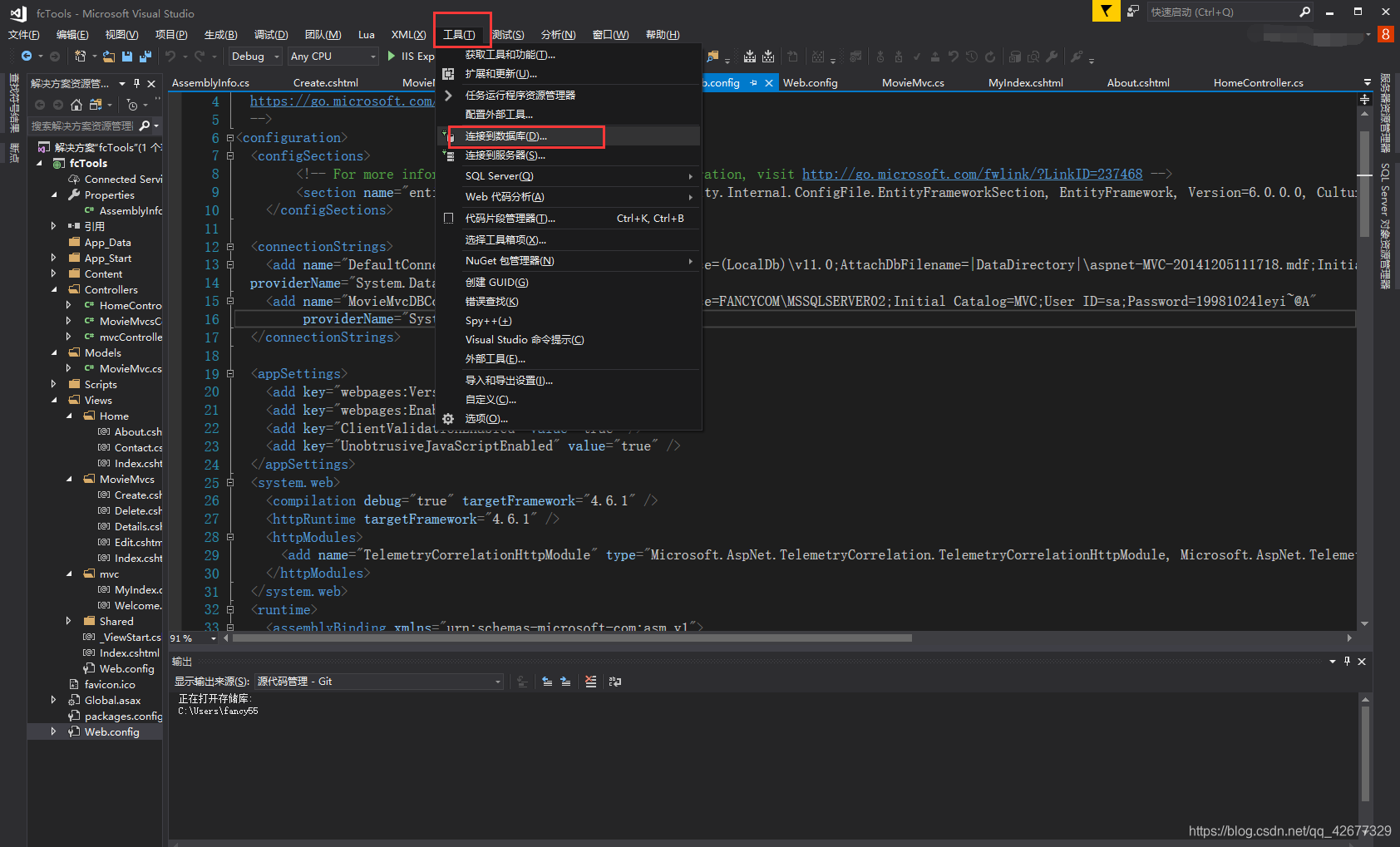Pin the Output panel
Image resolution: width=1400 pixels, height=847 pixels.
click(x=1347, y=662)
